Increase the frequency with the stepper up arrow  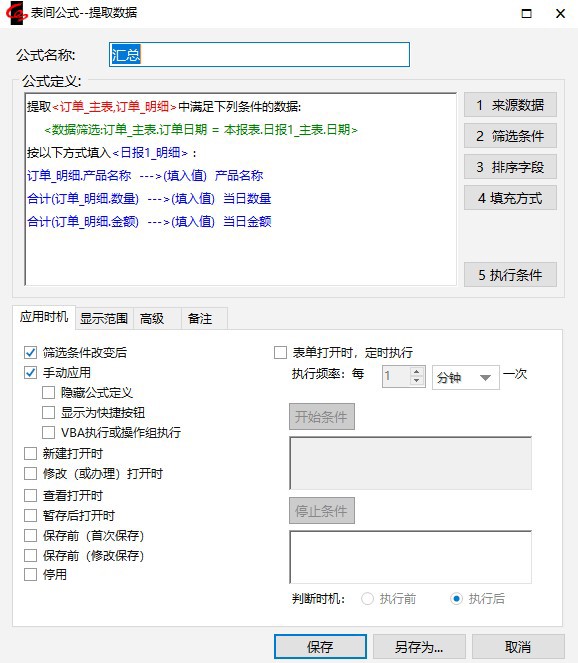click(x=416, y=372)
